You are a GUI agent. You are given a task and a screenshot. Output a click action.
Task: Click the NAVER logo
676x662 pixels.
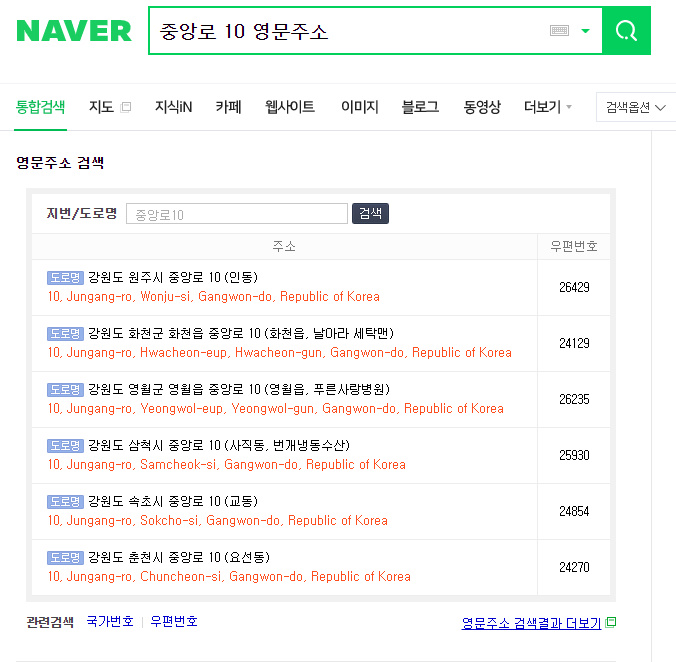click(74, 31)
